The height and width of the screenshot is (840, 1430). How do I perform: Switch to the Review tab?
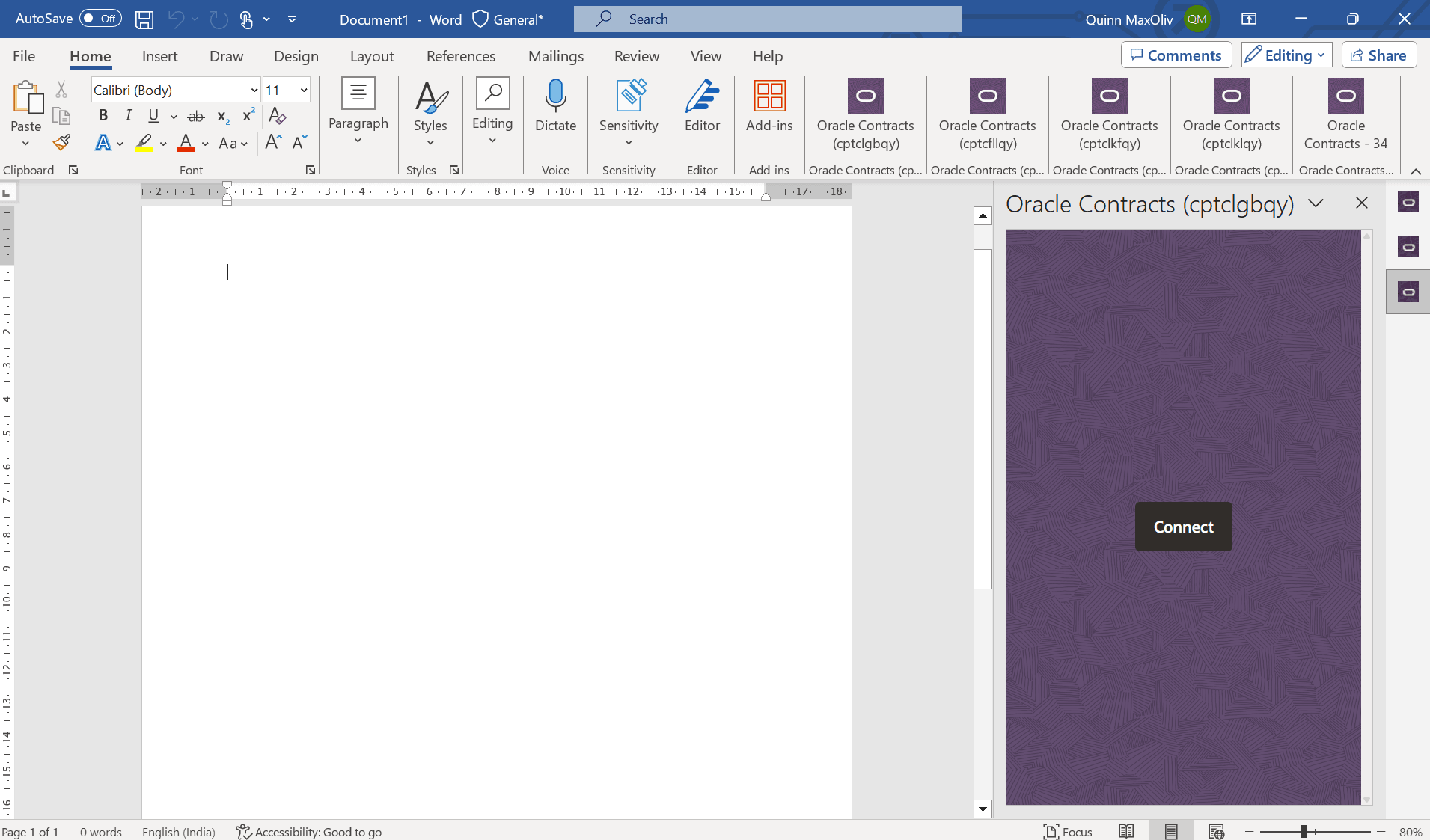coord(637,56)
